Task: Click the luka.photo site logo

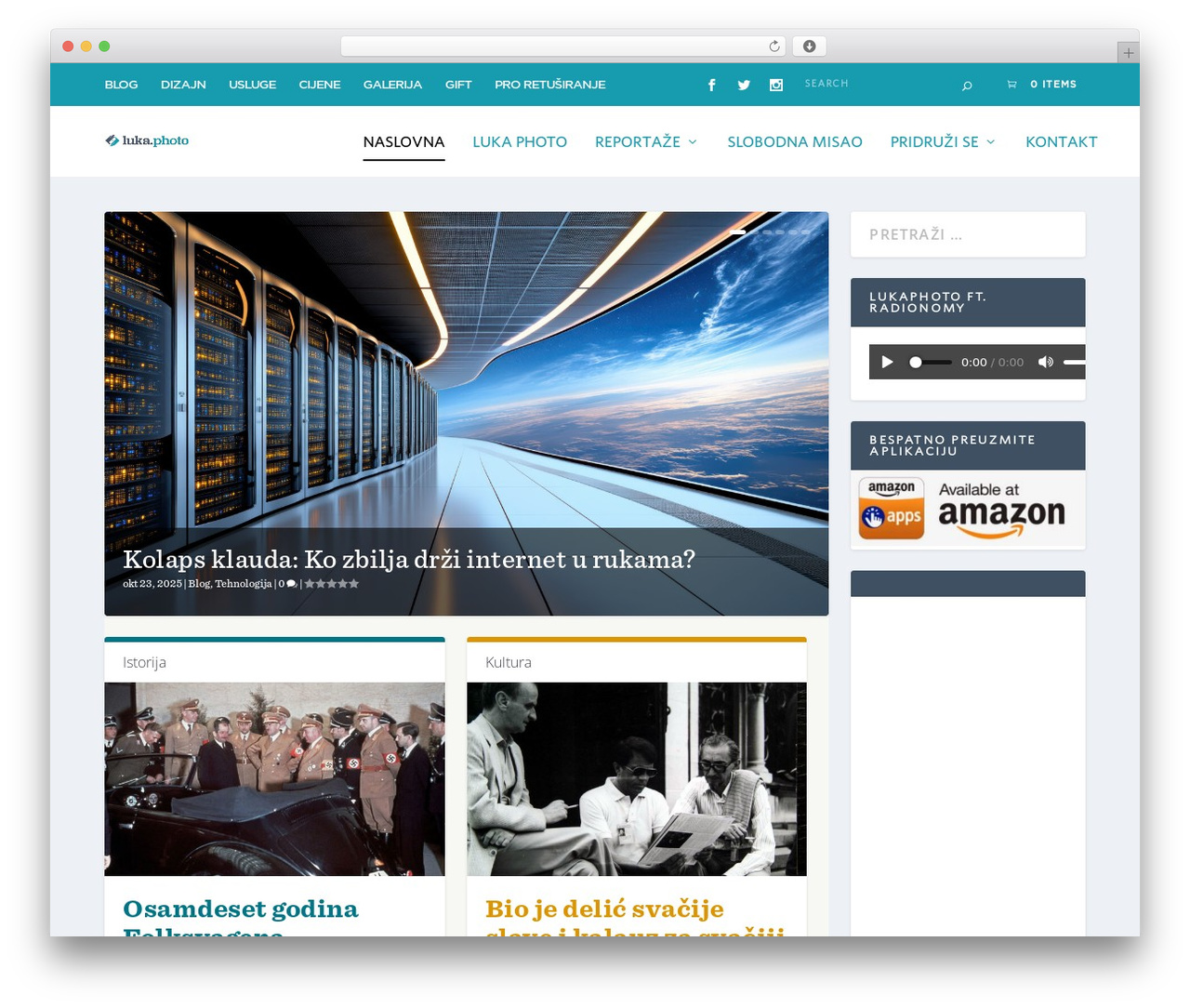Action: [x=147, y=140]
